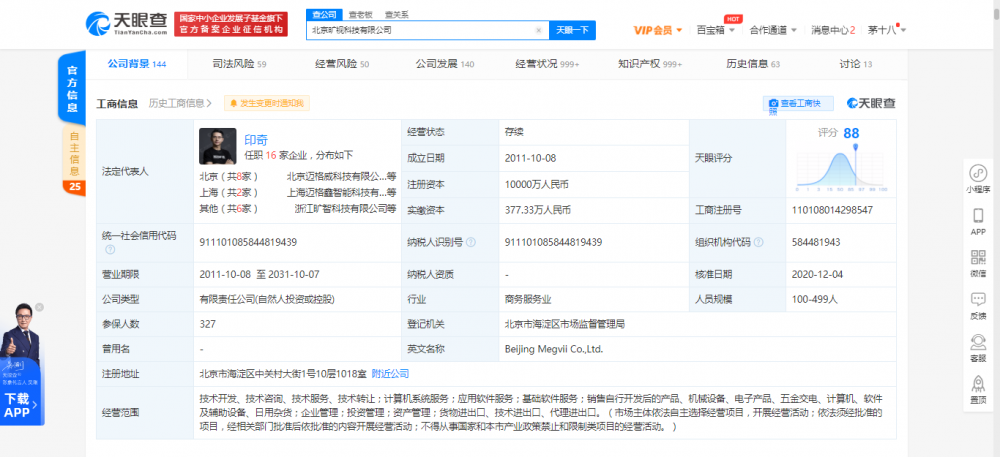Open the user account dropdown 茅十八
Viewport: 1000px width, 457px height.
tap(886, 30)
